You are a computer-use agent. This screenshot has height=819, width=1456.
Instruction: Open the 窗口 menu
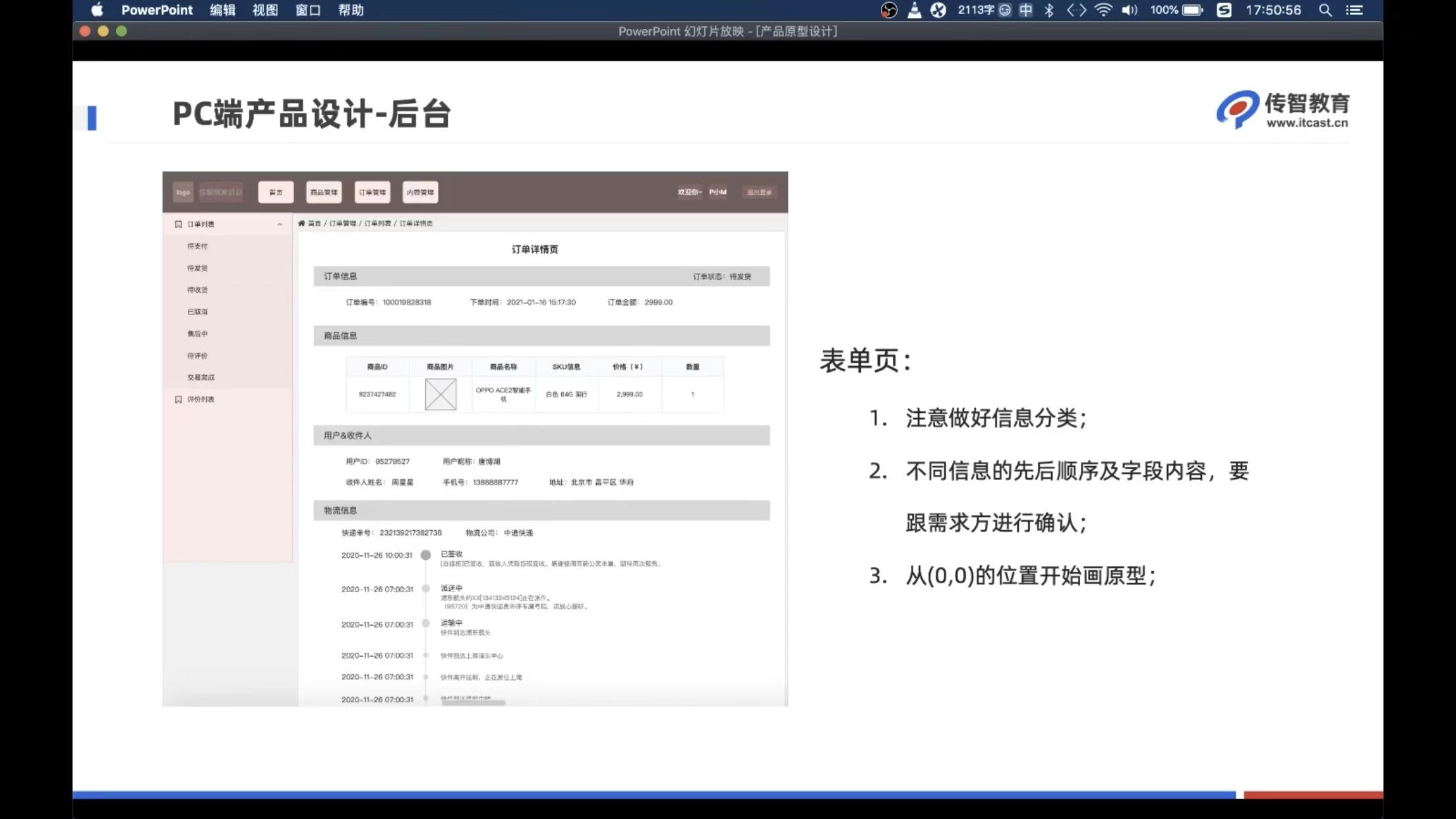(x=308, y=10)
